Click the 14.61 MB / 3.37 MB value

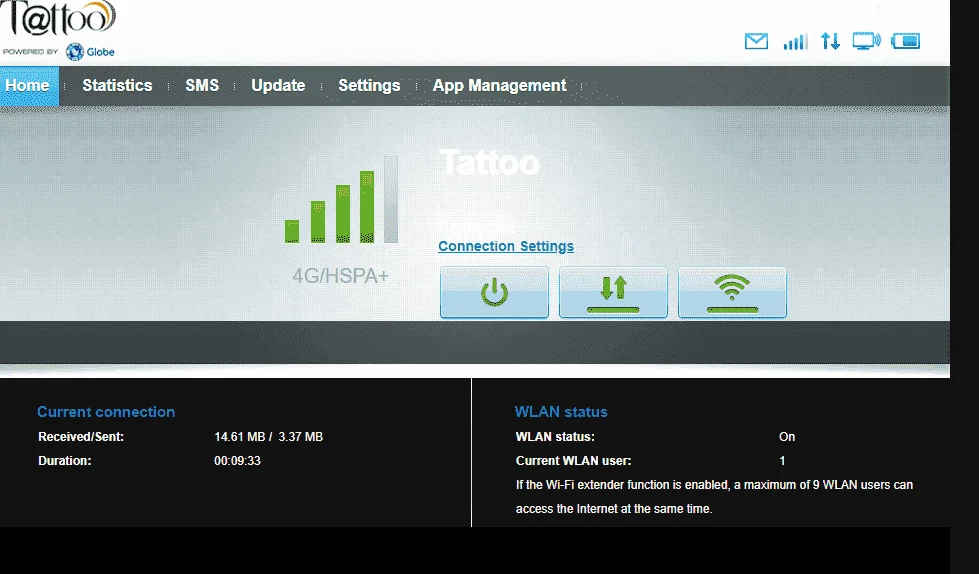click(x=268, y=437)
